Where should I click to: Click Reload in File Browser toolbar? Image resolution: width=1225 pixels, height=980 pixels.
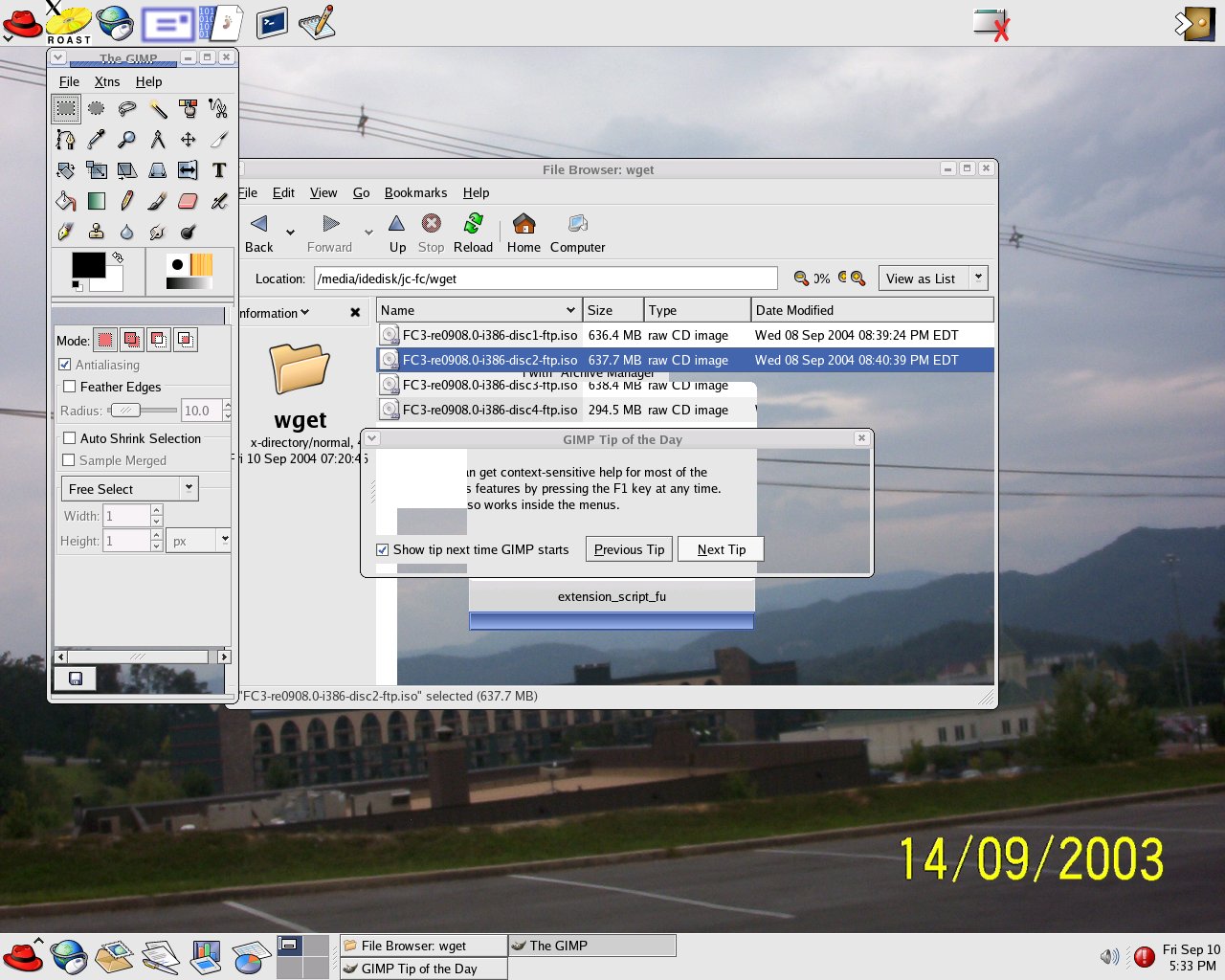coord(473,234)
